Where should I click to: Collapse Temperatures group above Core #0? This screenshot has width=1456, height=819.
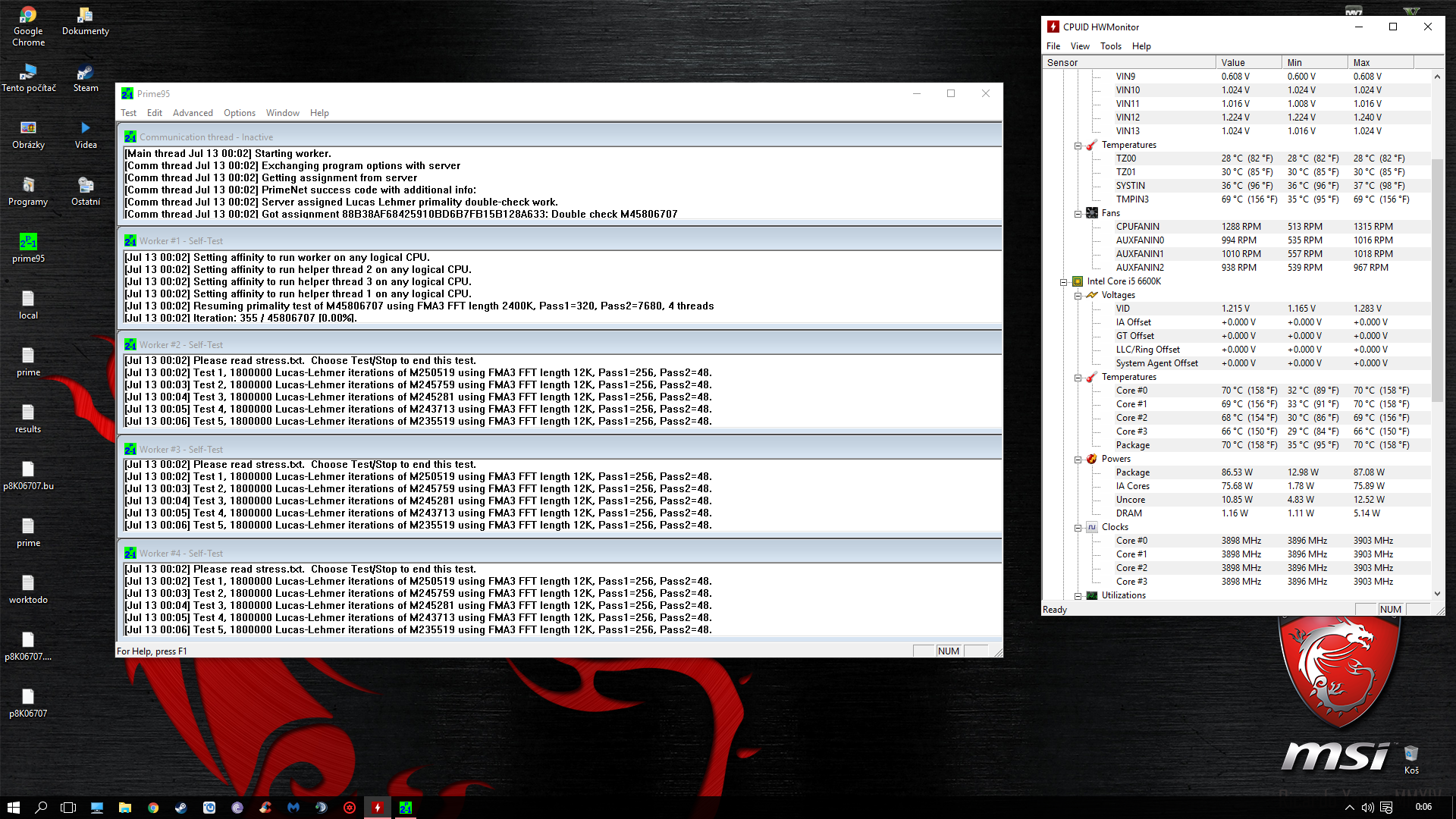(x=1078, y=377)
